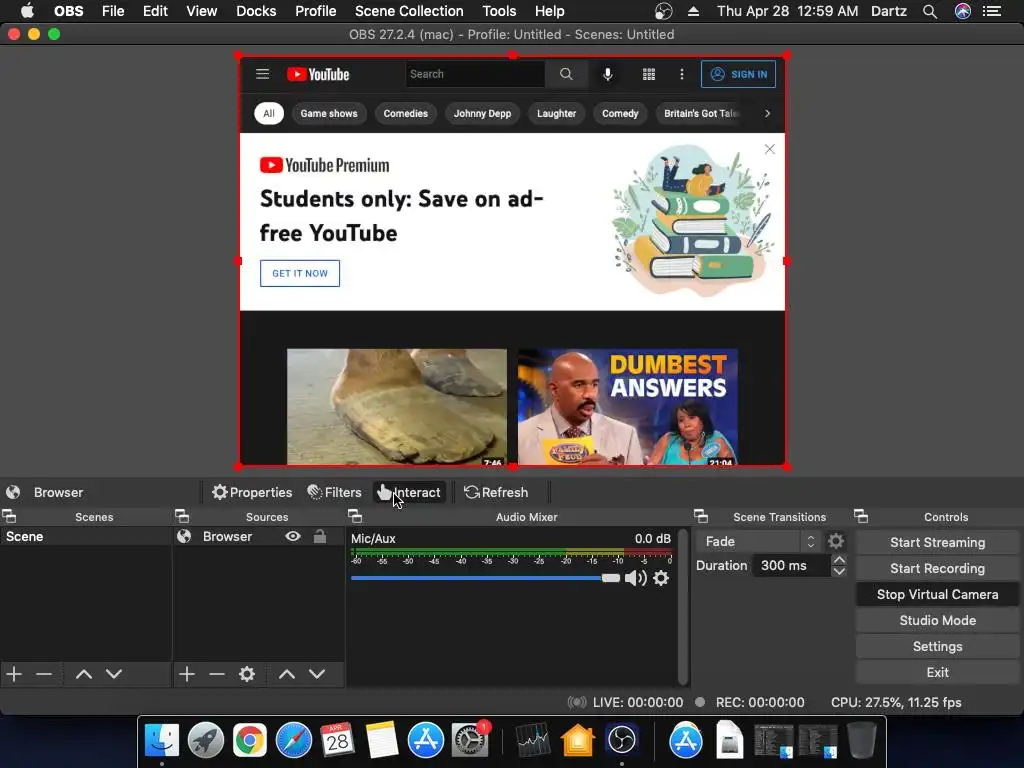Open the Docks menu
Image resolution: width=1024 pixels, height=768 pixels.
click(256, 11)
